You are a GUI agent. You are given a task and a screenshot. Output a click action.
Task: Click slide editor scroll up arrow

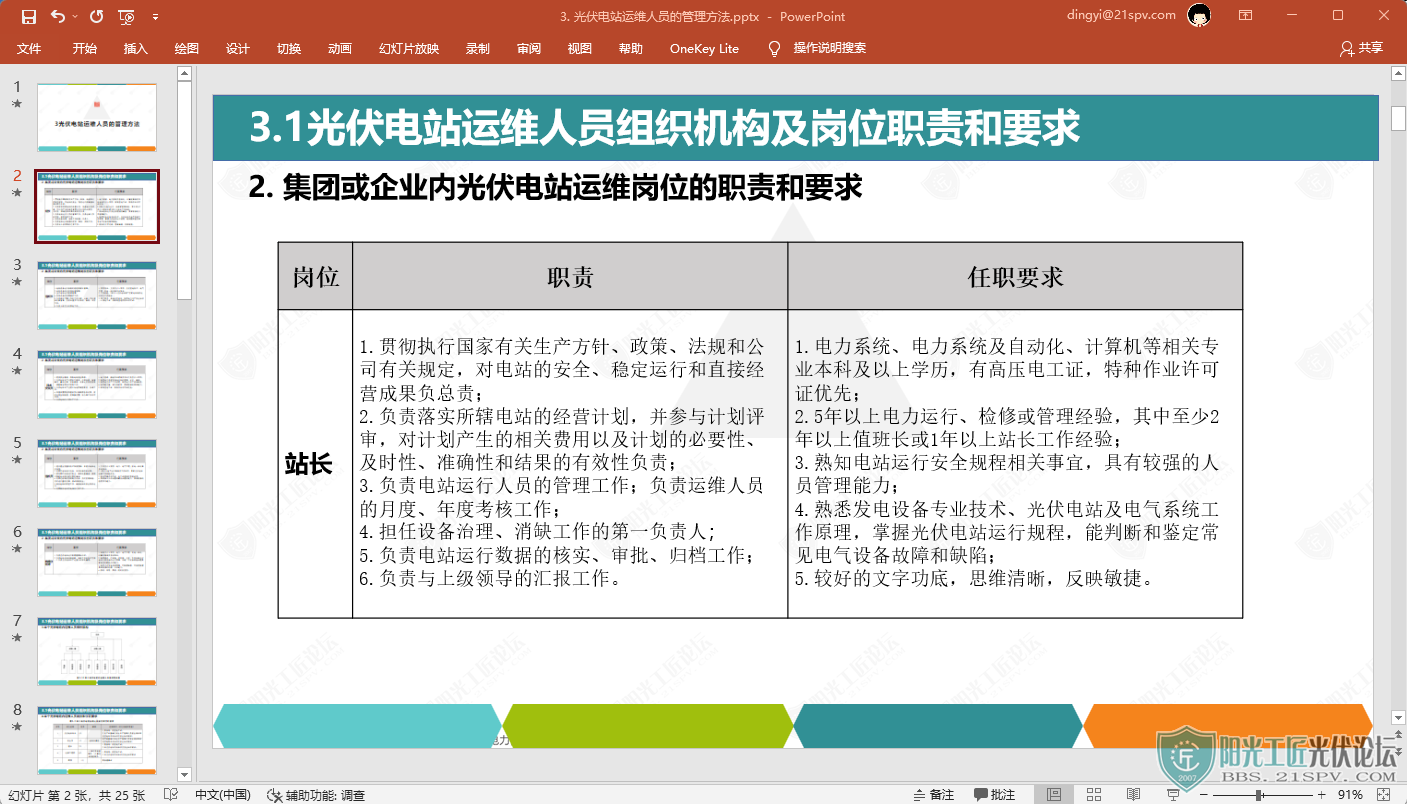click(1398, 74)
